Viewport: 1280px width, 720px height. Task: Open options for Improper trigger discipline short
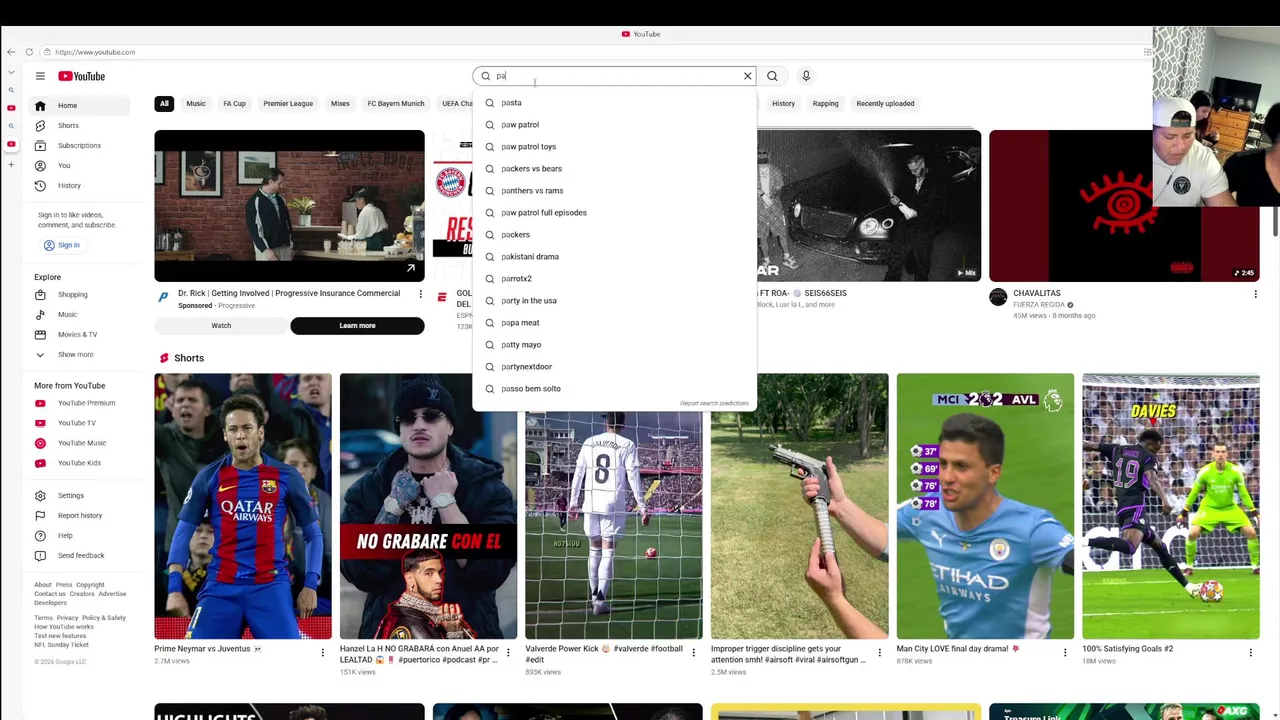(x=879, y=653)
